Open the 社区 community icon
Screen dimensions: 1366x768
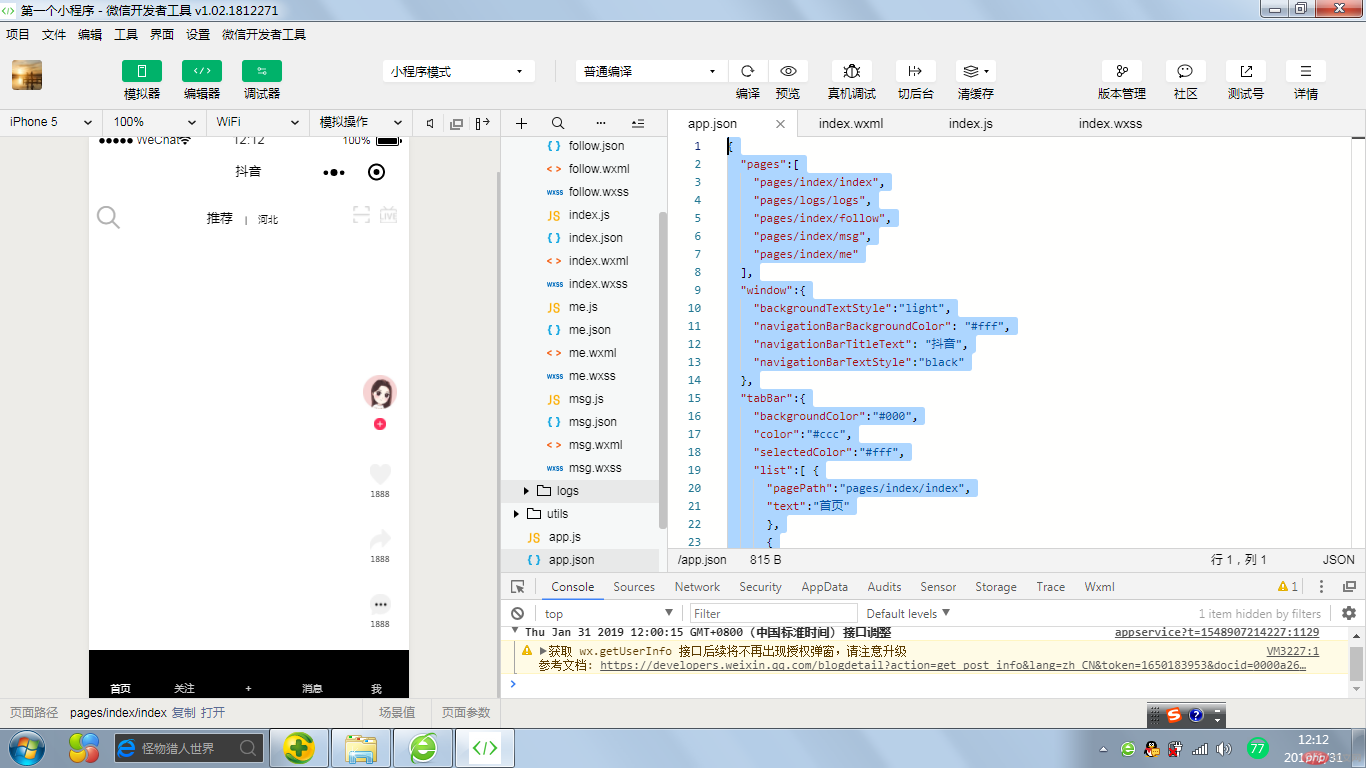point(1186,71)
